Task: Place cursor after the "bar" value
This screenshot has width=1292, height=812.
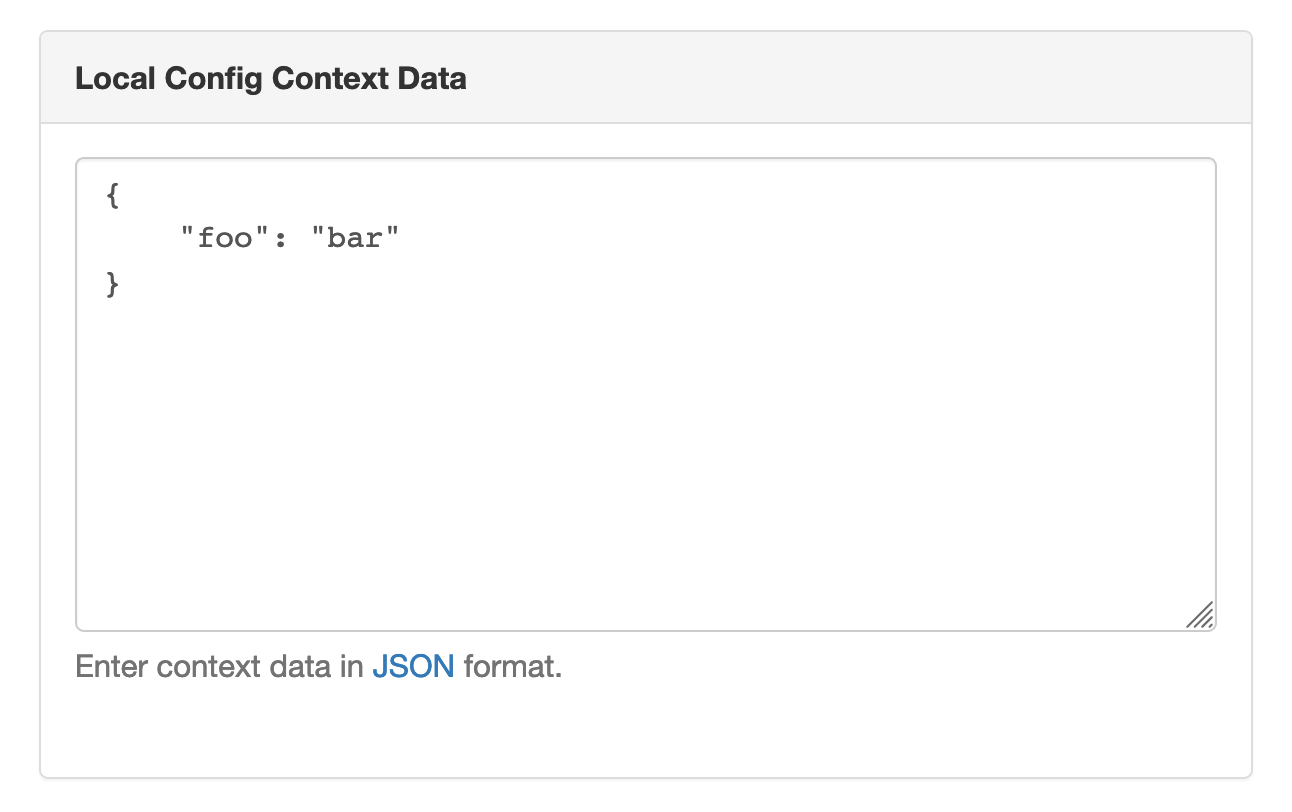Action: [x=397, y=237]
